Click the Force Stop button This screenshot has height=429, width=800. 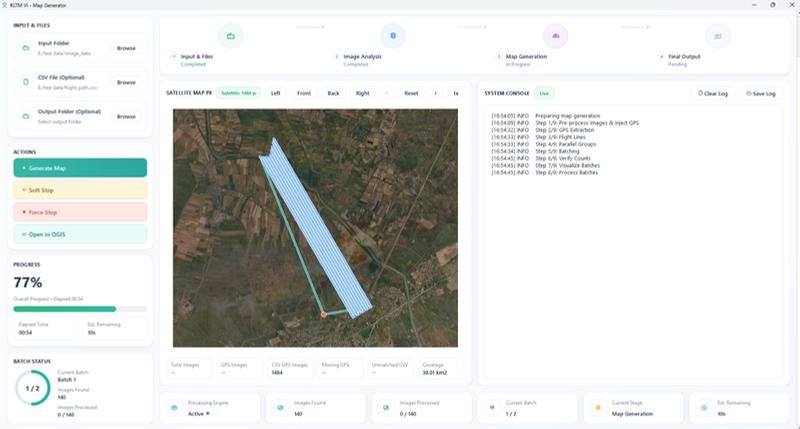tap(80, 212)
